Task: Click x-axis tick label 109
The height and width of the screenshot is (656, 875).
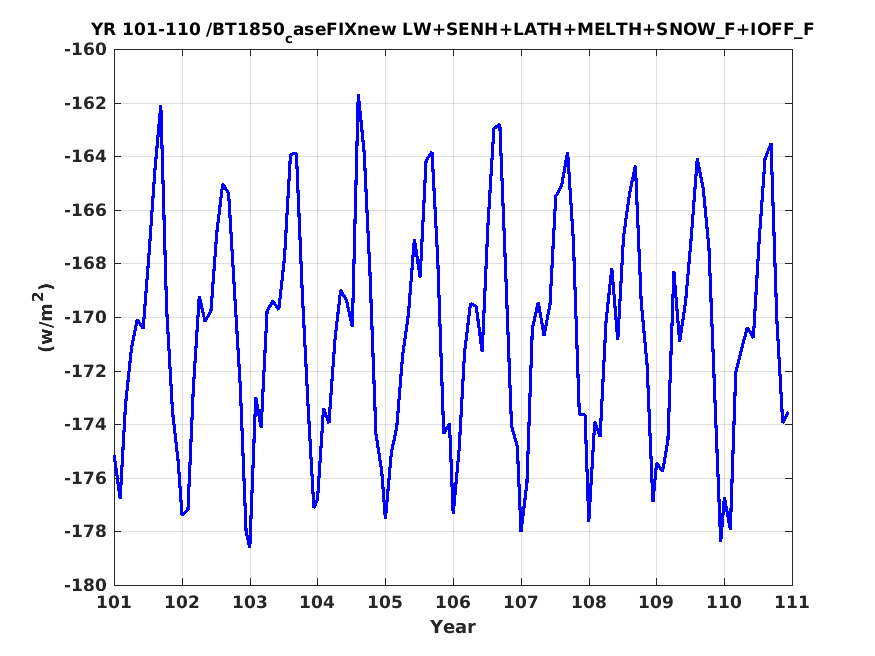Action: pyautogui.click(x=656, y=602)
